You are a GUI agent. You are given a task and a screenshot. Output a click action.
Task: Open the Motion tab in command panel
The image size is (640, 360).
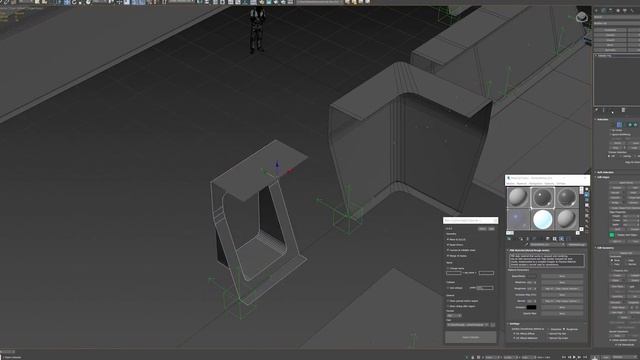[618, 10]
